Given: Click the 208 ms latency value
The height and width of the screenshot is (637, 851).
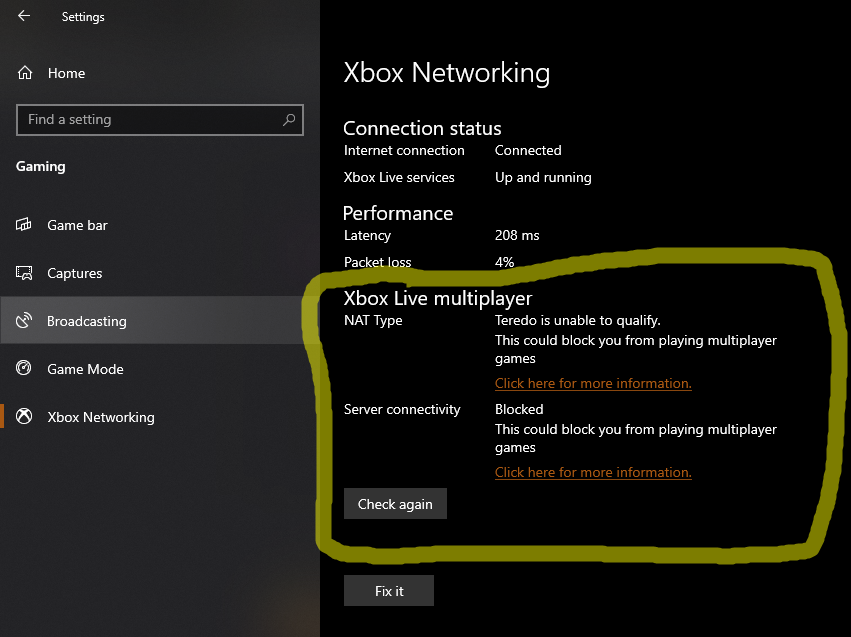Looking at the screenshot, I should 517,235.
